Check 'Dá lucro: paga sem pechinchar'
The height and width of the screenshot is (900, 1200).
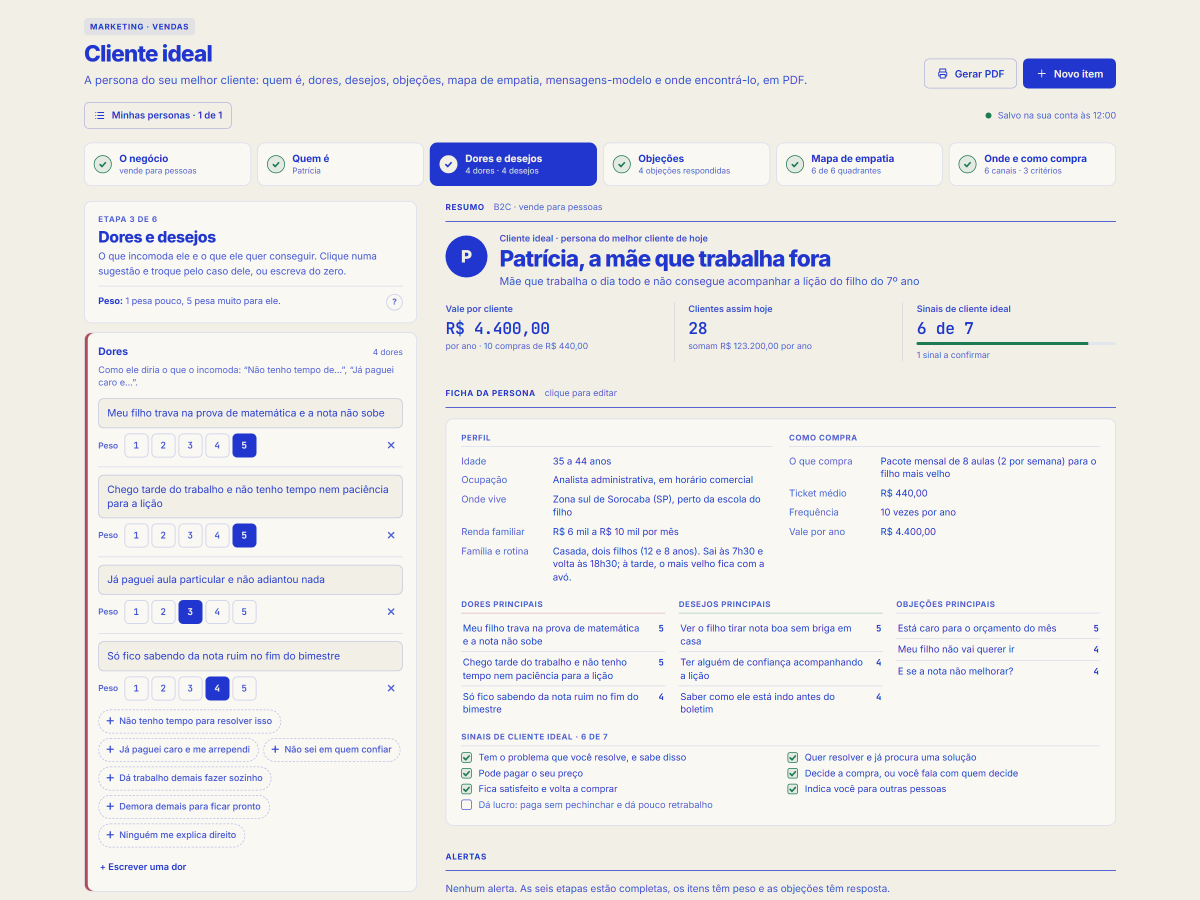point(466,805)
